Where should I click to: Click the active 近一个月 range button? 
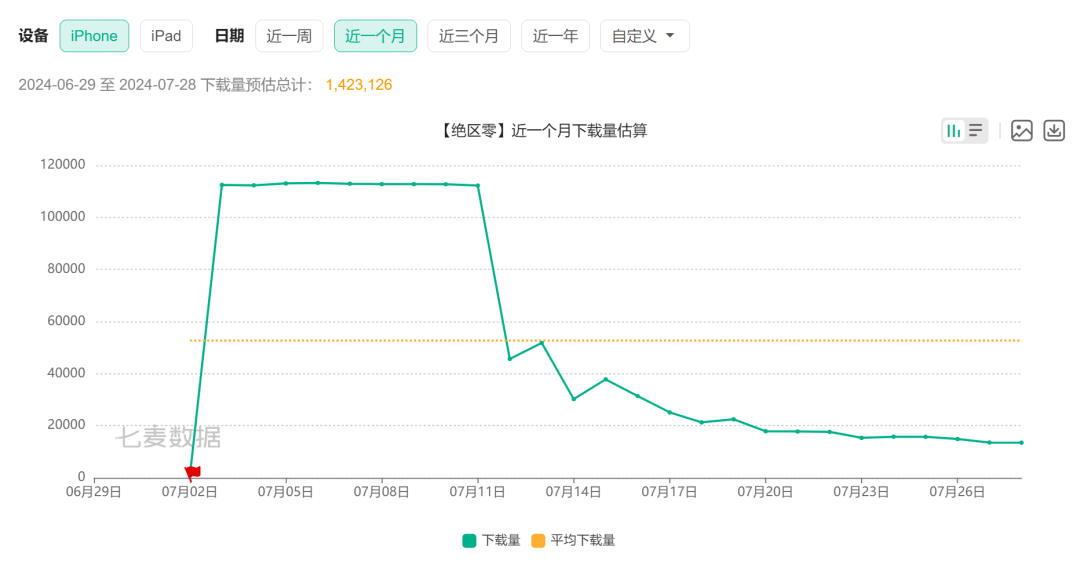[x=375, y=36]
